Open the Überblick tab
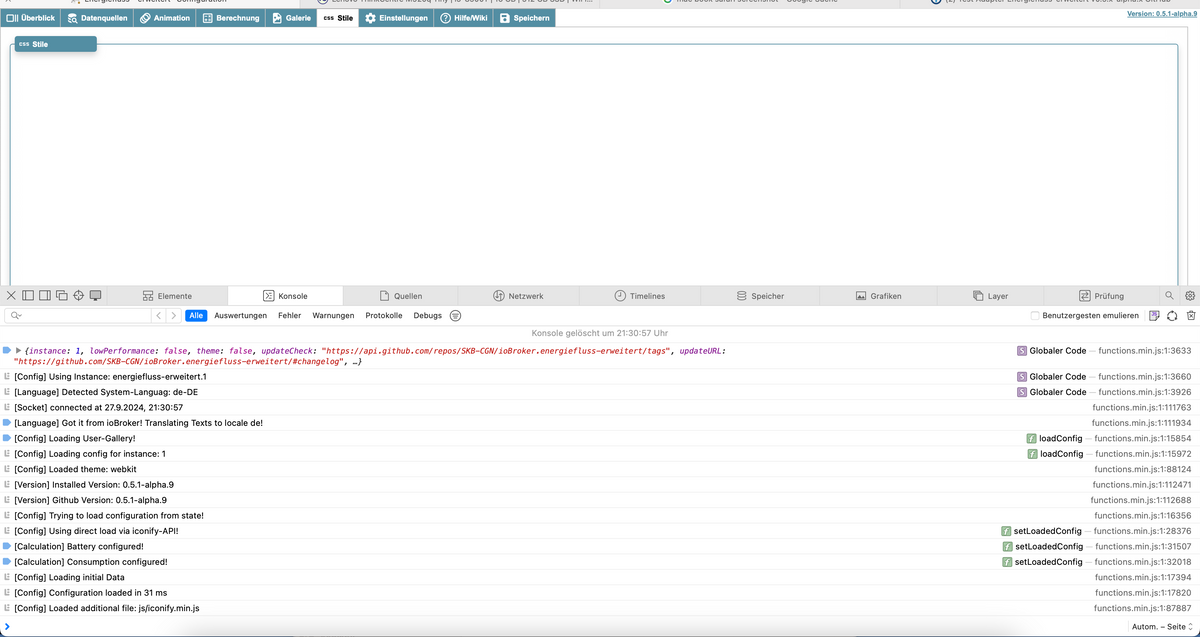This screenshot has height=637, width=1200. click(31, 18)
